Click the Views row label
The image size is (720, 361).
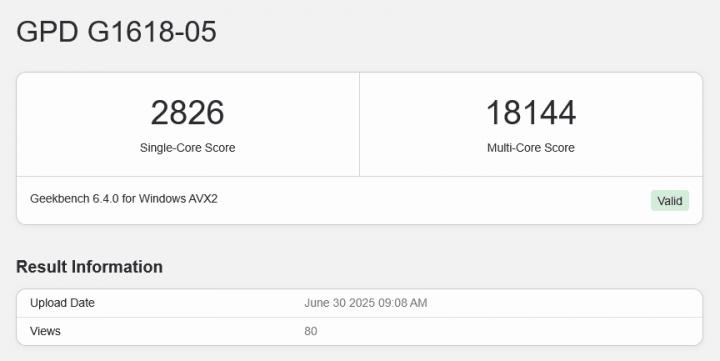[x=45, y=331]
